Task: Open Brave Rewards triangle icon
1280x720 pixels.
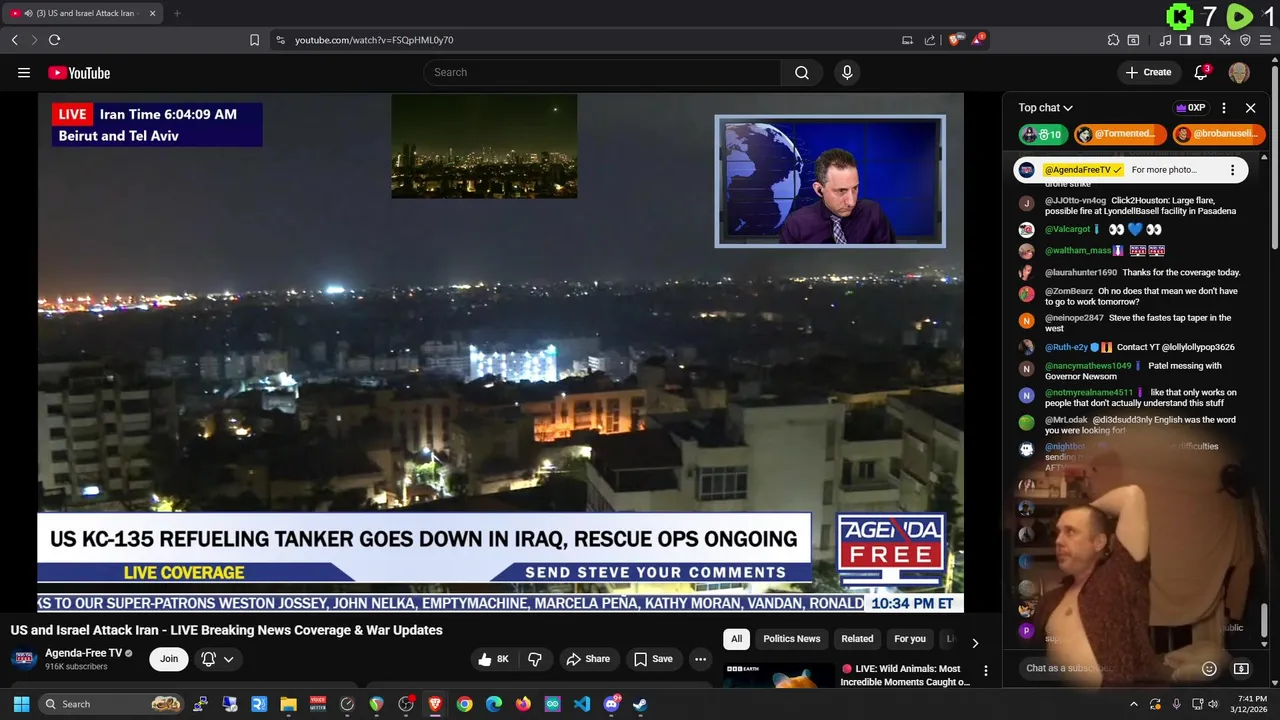Action: point(978,40)
